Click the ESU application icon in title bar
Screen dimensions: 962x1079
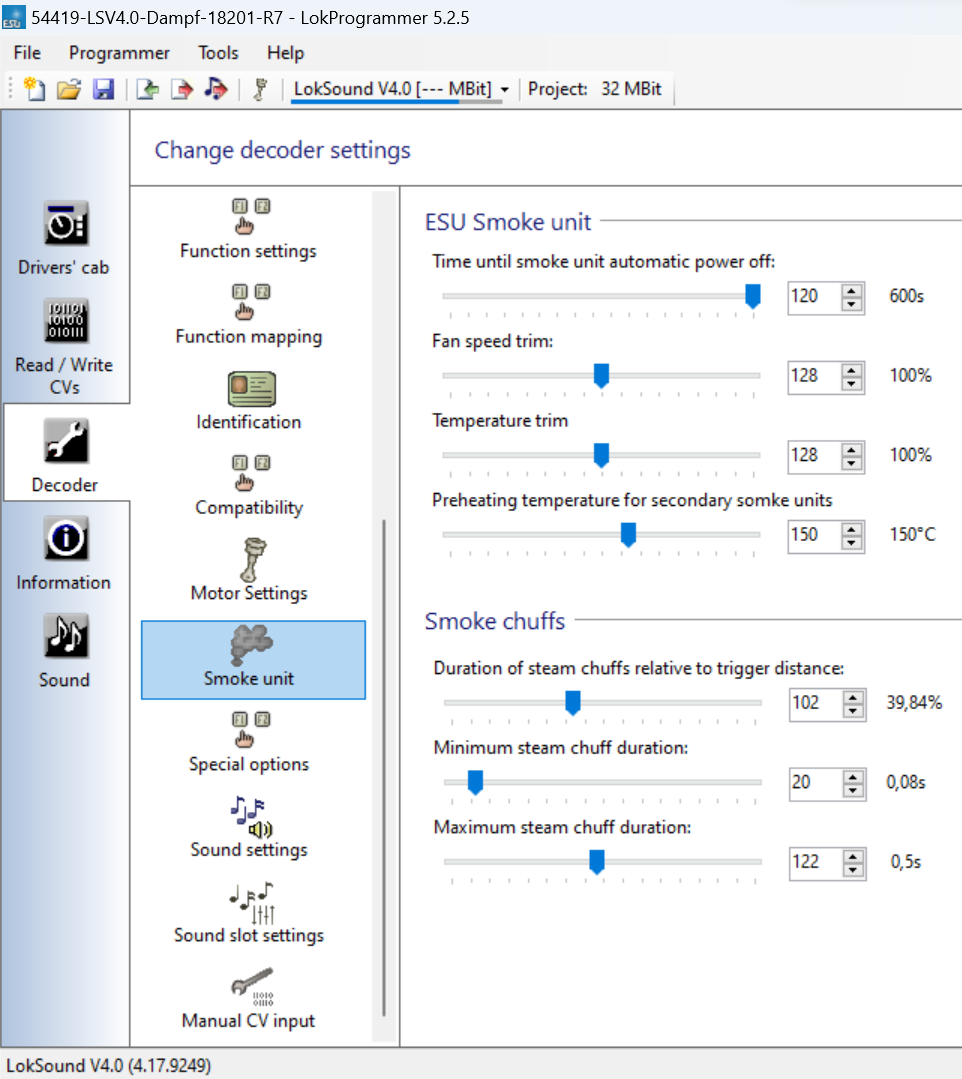(x=13, y=17)
